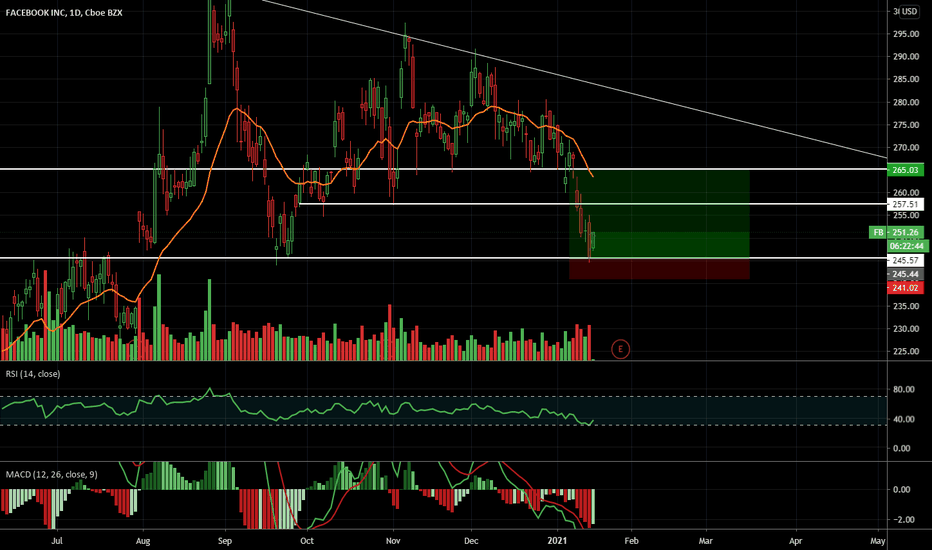The height and width of the screenshot is (550, 932).
Task: Click the Feb label on time axis
Action: click(631, 540)
